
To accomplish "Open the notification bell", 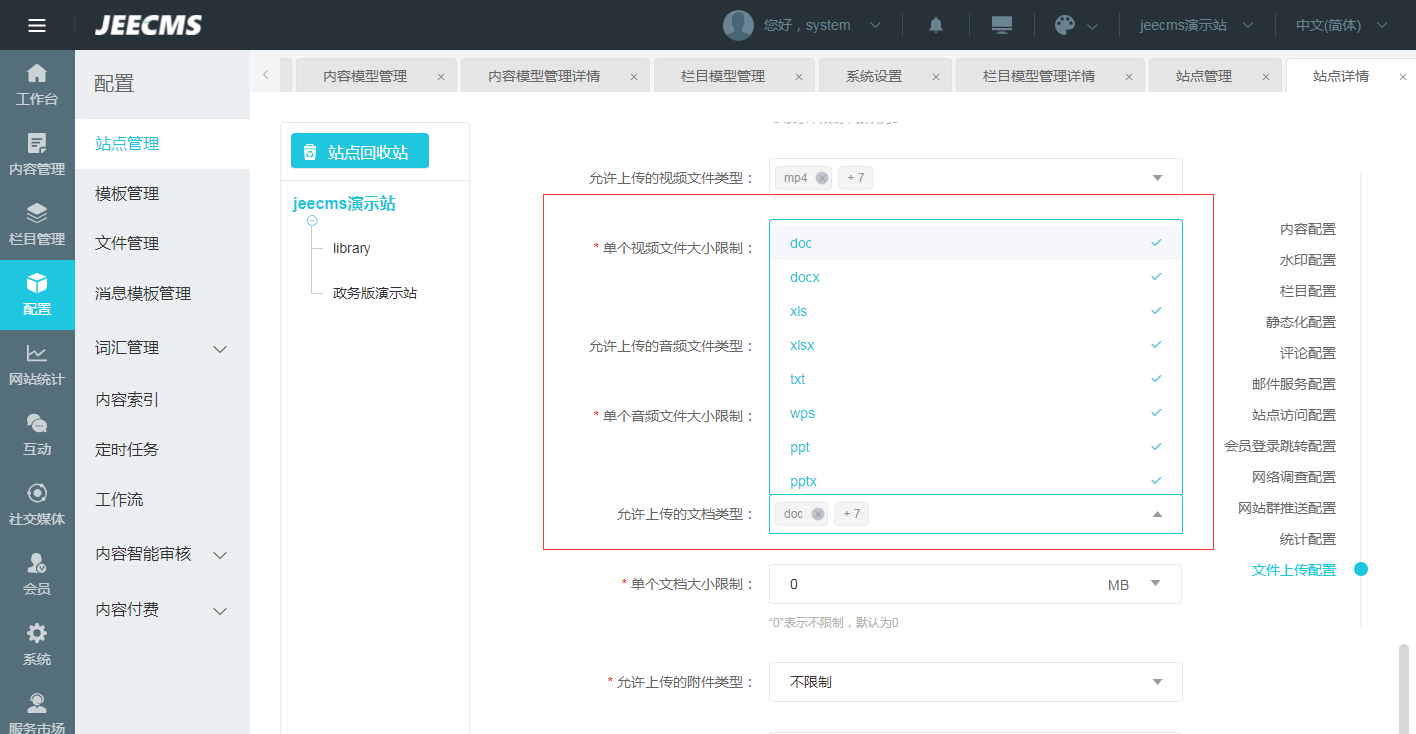I will tap(936, 25).
